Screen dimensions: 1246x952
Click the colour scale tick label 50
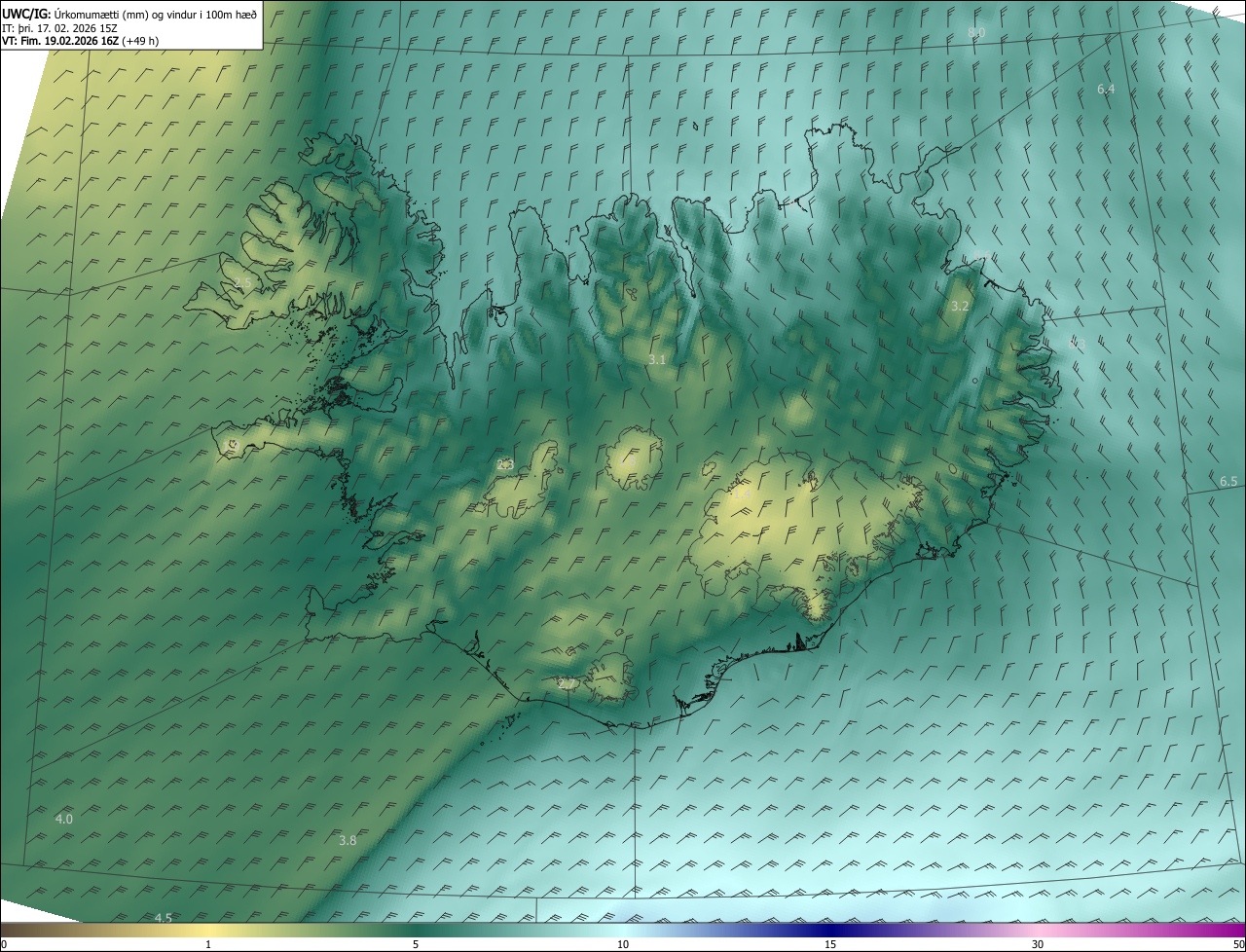(x=1238, y=945)
